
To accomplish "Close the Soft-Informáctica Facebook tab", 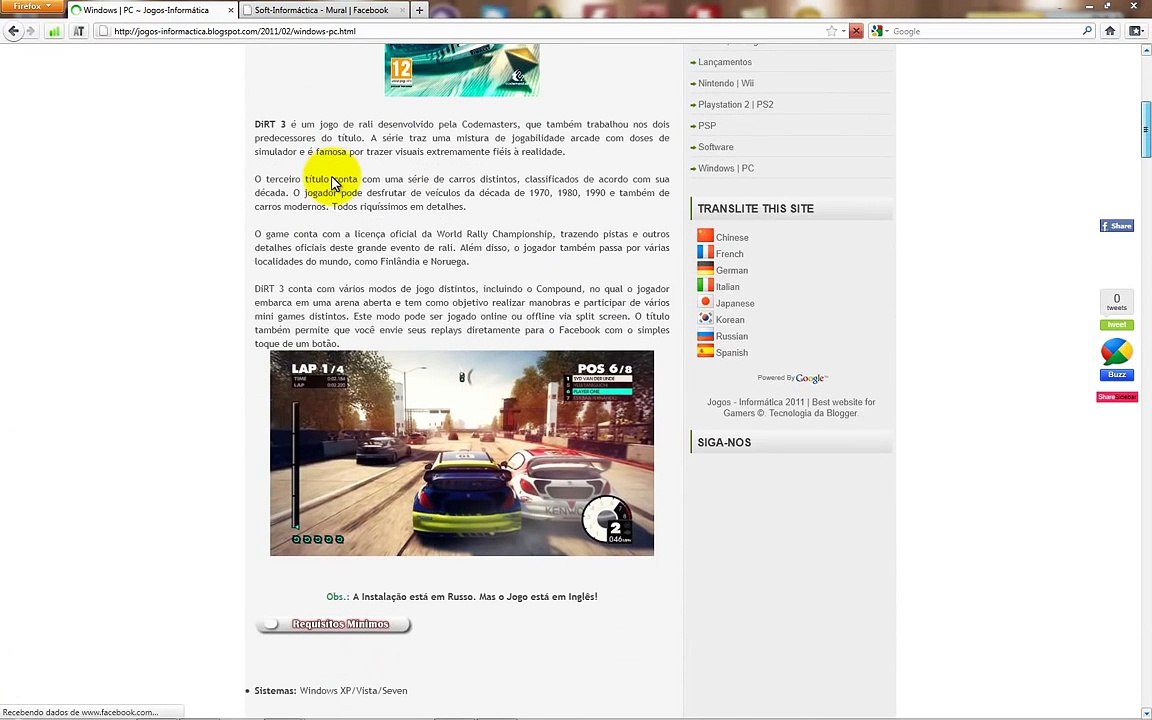I will 402,10.
